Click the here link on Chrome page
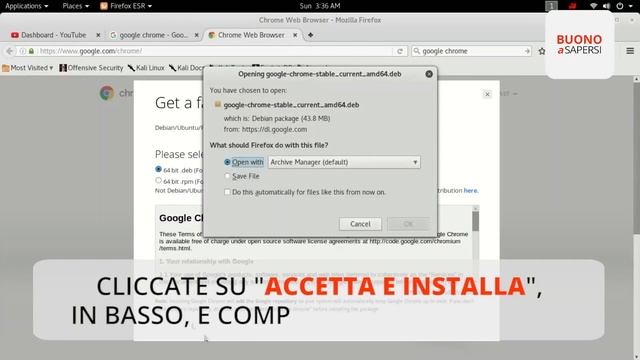Screen dimensions: 640x360 (x=471, y=190)
